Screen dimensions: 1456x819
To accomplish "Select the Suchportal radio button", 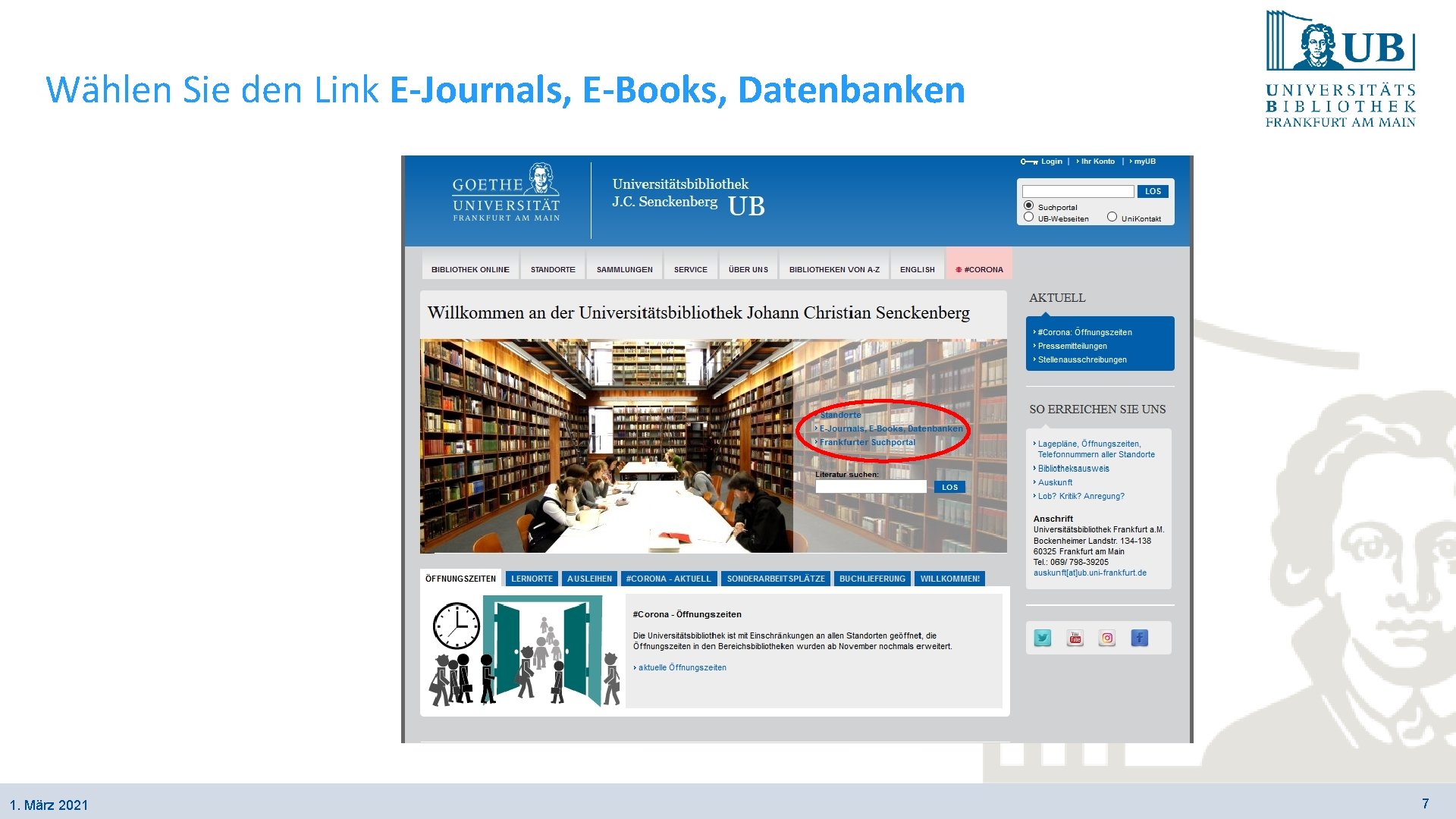I will [1029, 206].
